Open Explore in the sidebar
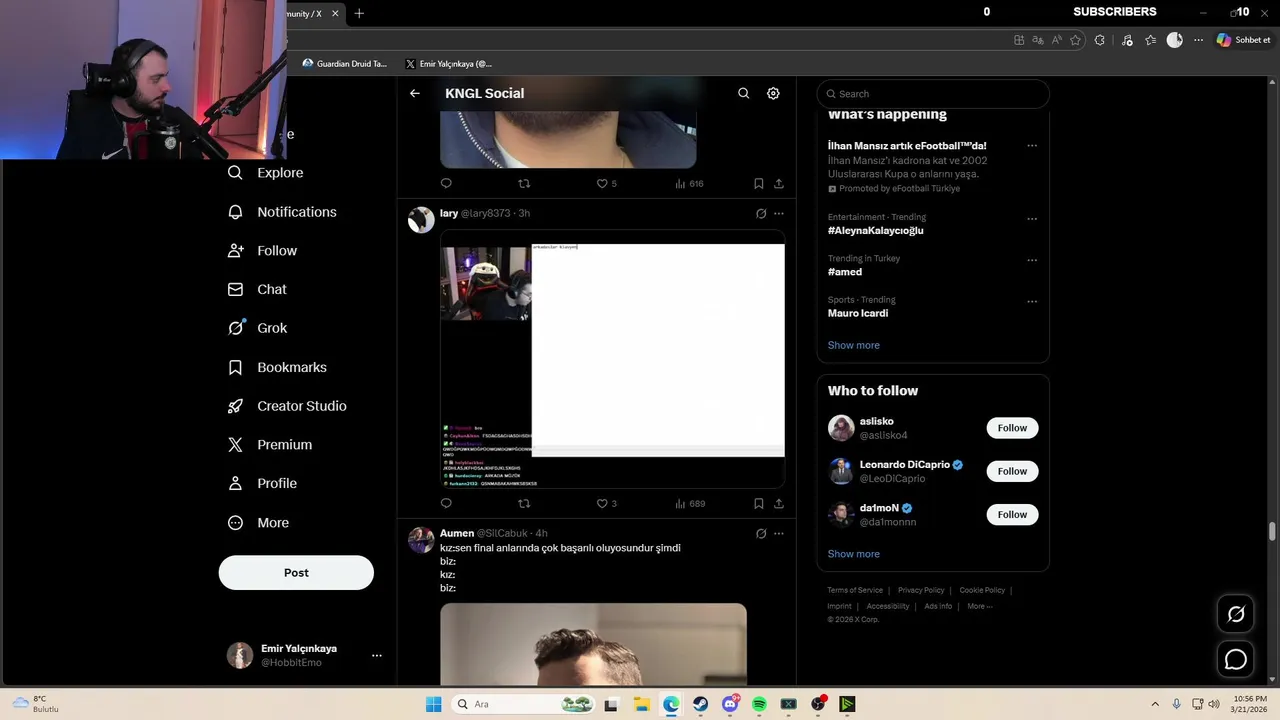This screenshot has width=1280, height=720. pos(266,173)
